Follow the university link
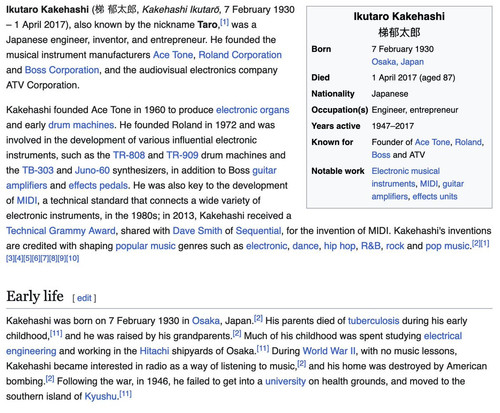The width and height of the screenshot is (500, 413). pyautogui.click(x=285, y=381)
